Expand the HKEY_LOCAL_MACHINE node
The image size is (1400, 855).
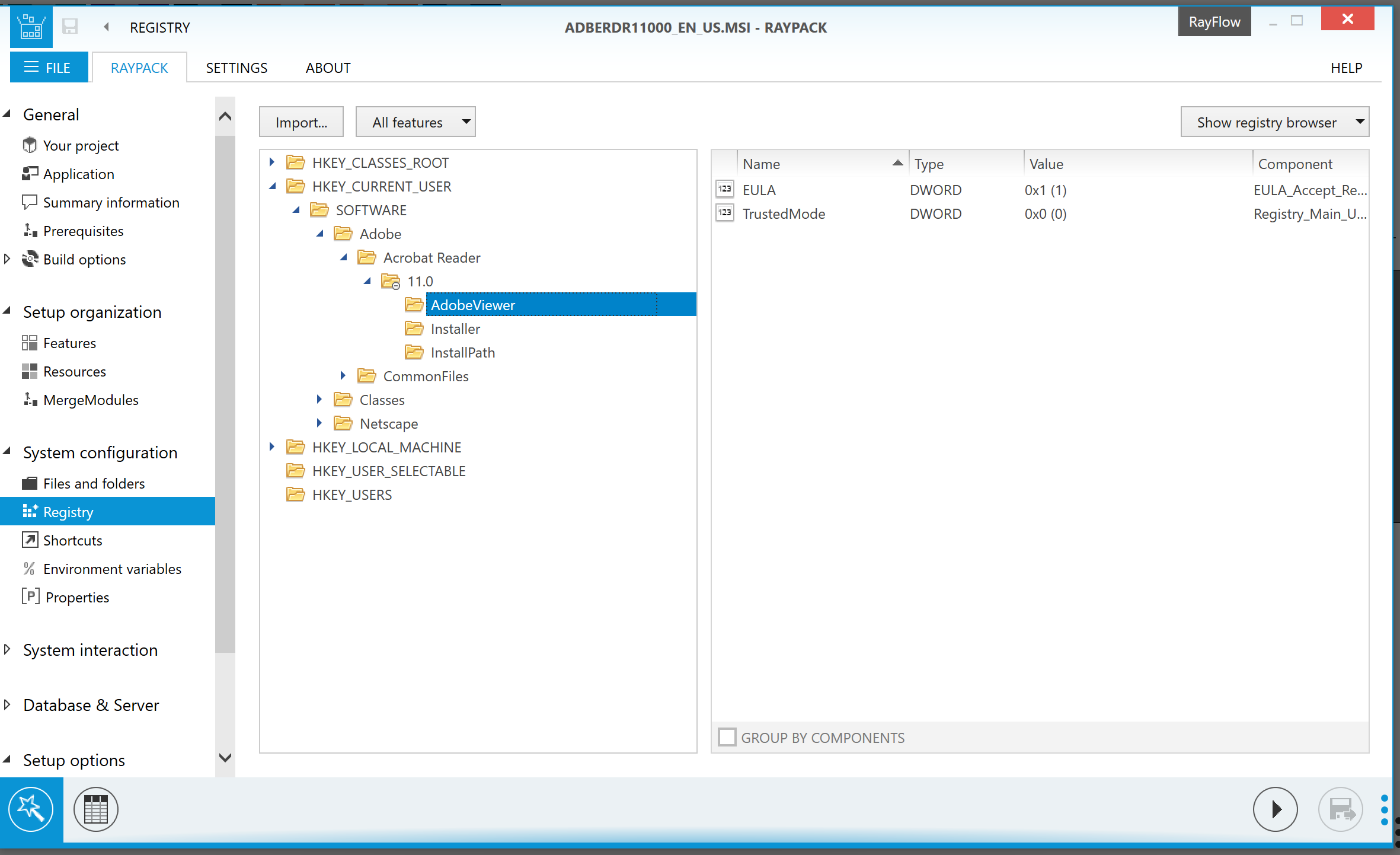[272, 446]
